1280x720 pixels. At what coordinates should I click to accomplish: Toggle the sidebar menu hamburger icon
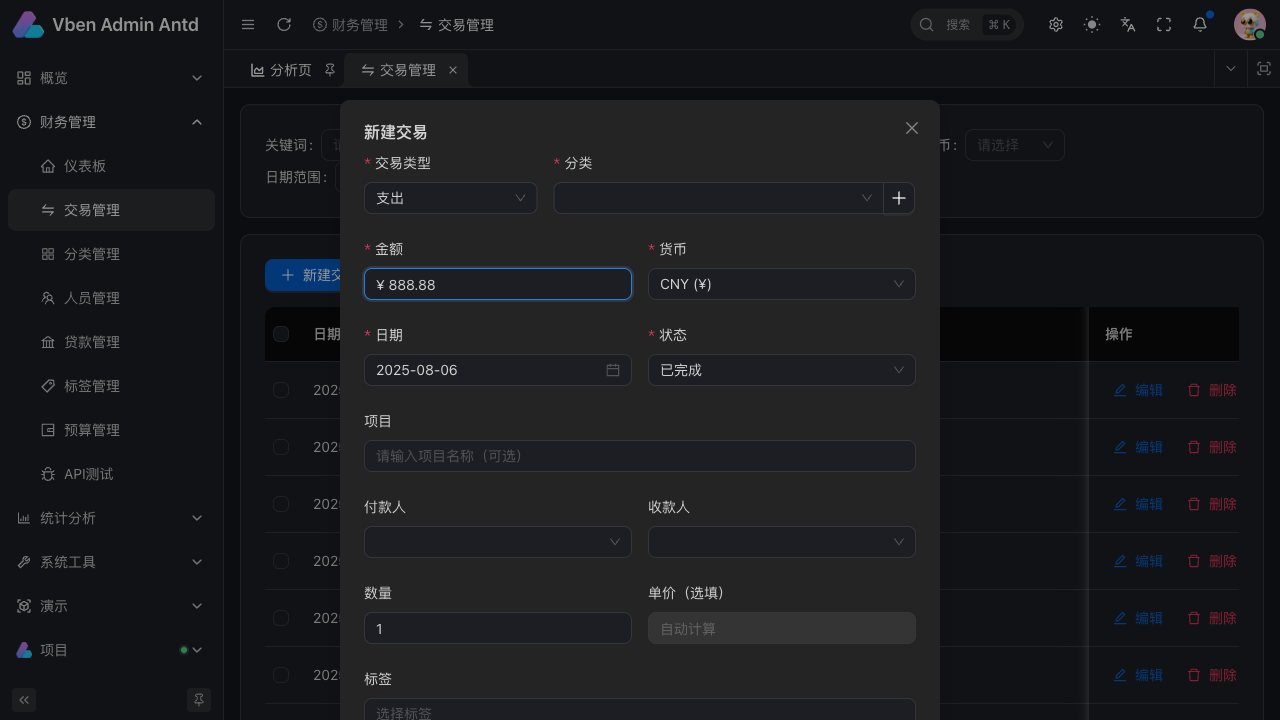pyautogui.click(x=248, y=25)
